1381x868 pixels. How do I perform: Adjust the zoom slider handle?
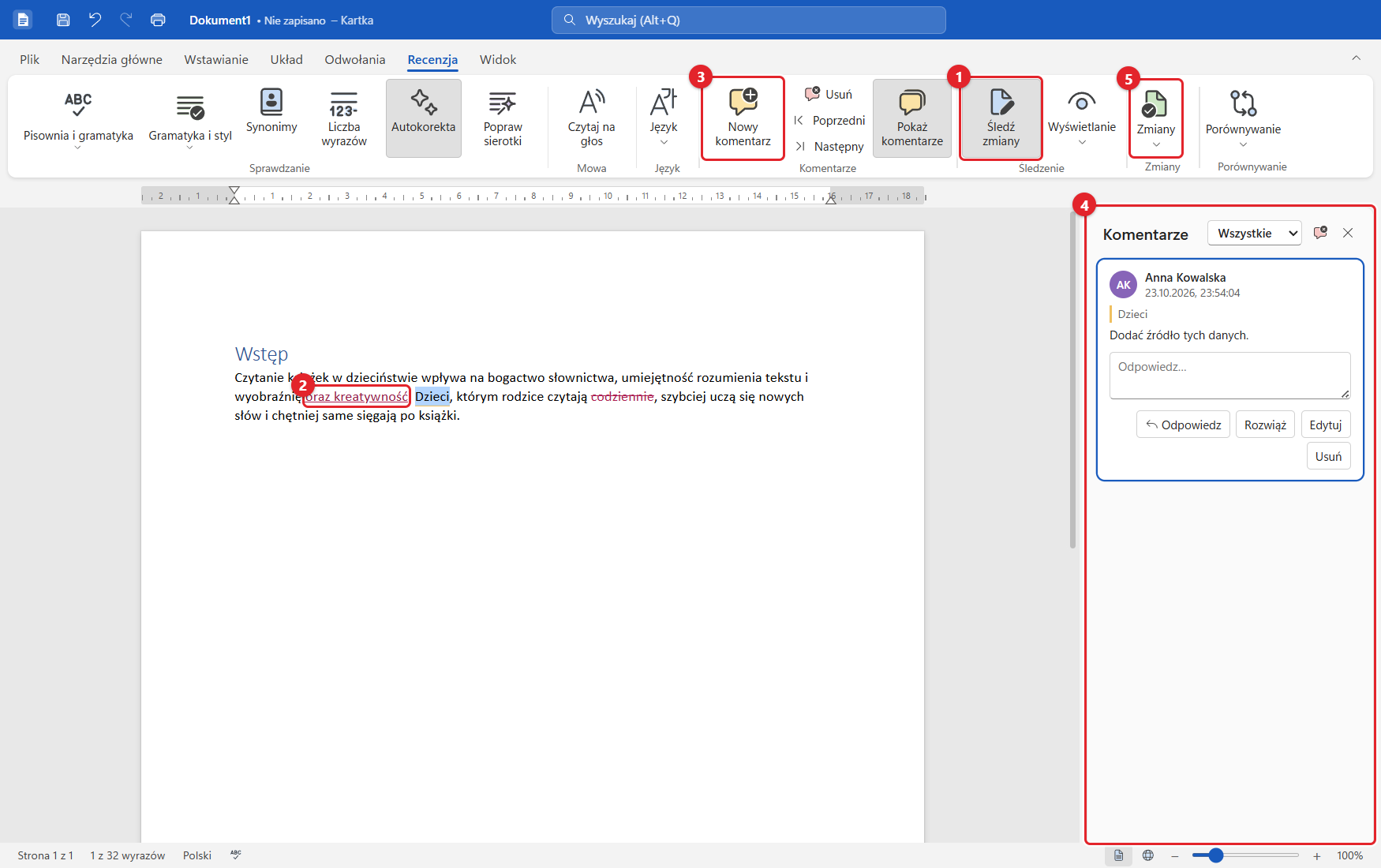click(x=1216, y=855)
